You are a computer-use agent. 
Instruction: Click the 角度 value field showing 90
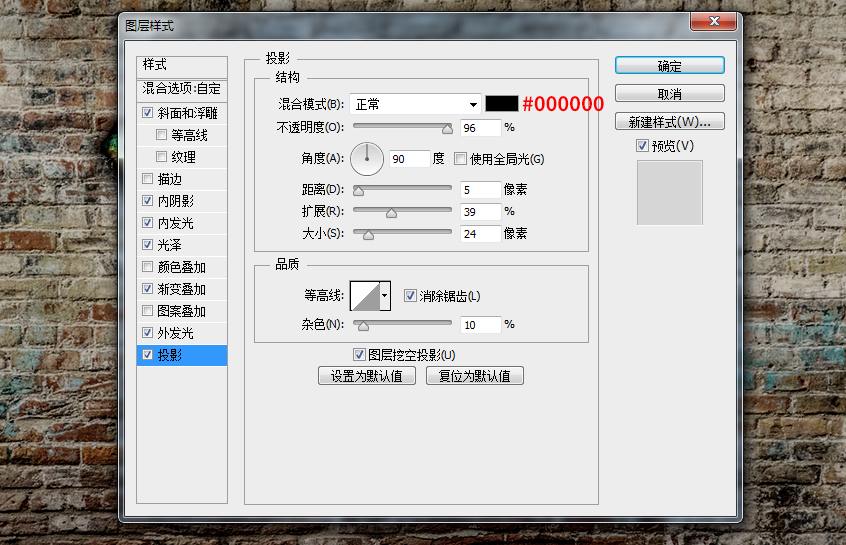pyautogui.click(x=410, y=159)
